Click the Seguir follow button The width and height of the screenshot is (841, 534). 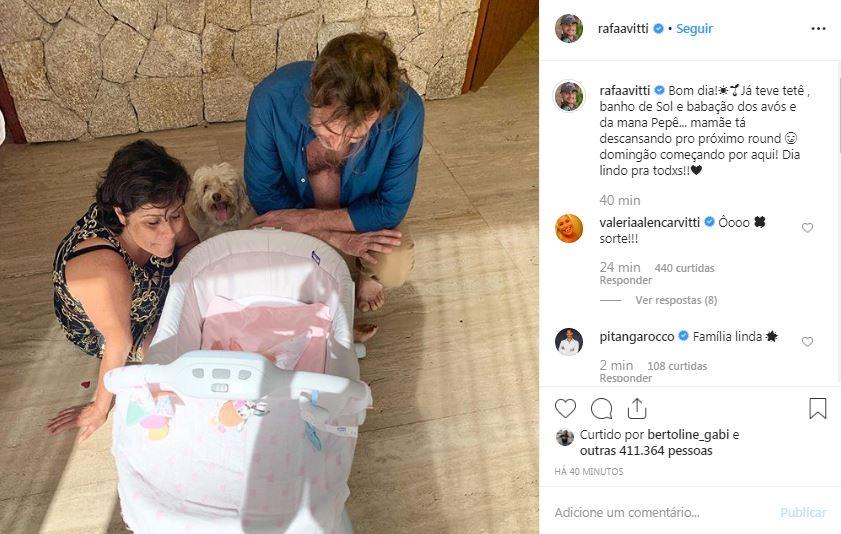(694, 29)
